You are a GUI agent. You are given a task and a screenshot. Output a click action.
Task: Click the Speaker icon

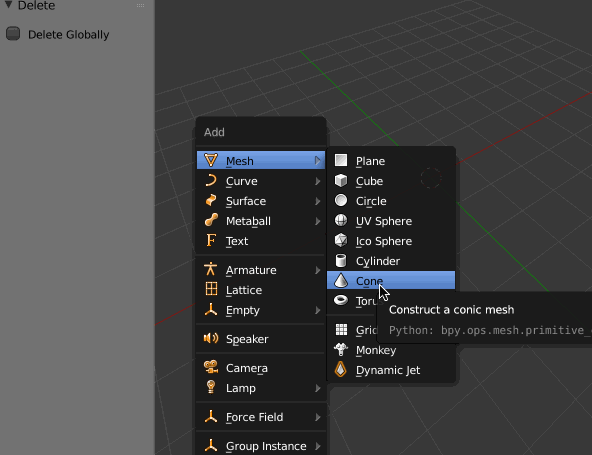point(211,338)
